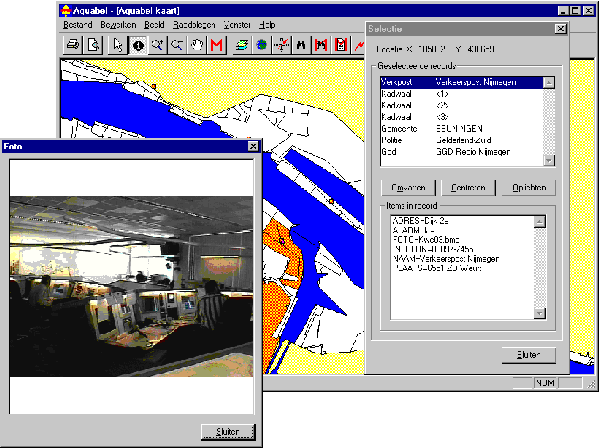The height and width of the screenshot is (448, 599).
Task: Click the Sluiten button in Foto window
Action: click(x=228, y=432)
